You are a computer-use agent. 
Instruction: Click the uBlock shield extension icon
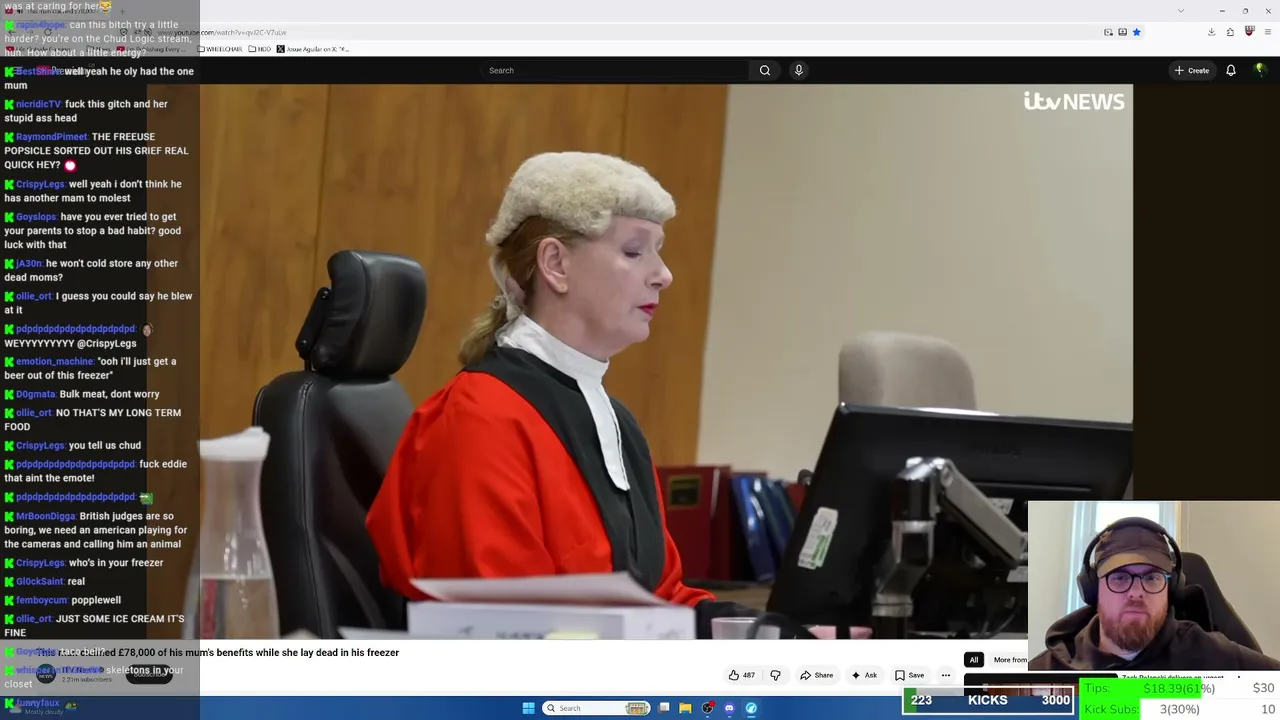click(1249, 32)
